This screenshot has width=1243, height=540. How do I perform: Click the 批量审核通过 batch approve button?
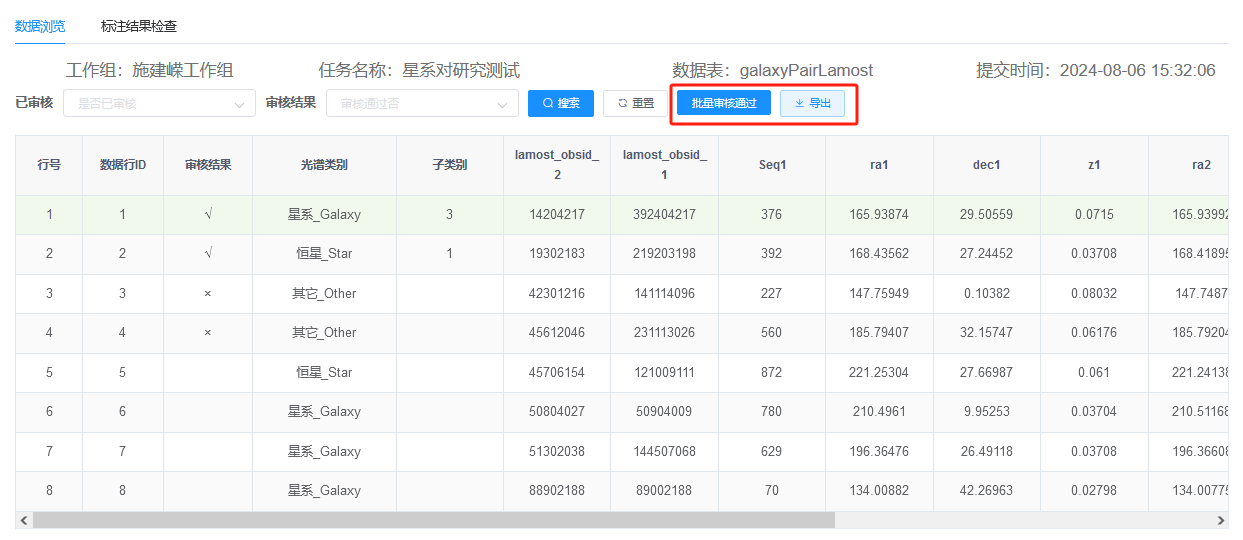pos(724,103)
